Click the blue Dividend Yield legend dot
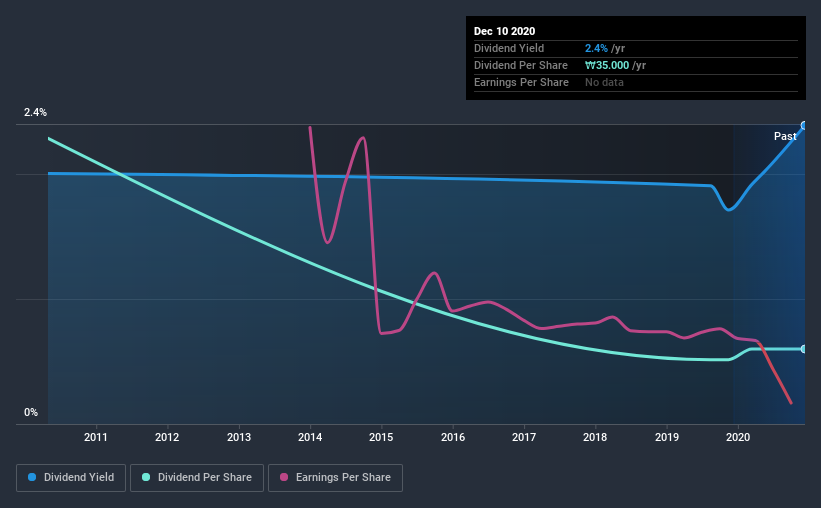This screenshot has height=508, width=821. tap(32, 477)
